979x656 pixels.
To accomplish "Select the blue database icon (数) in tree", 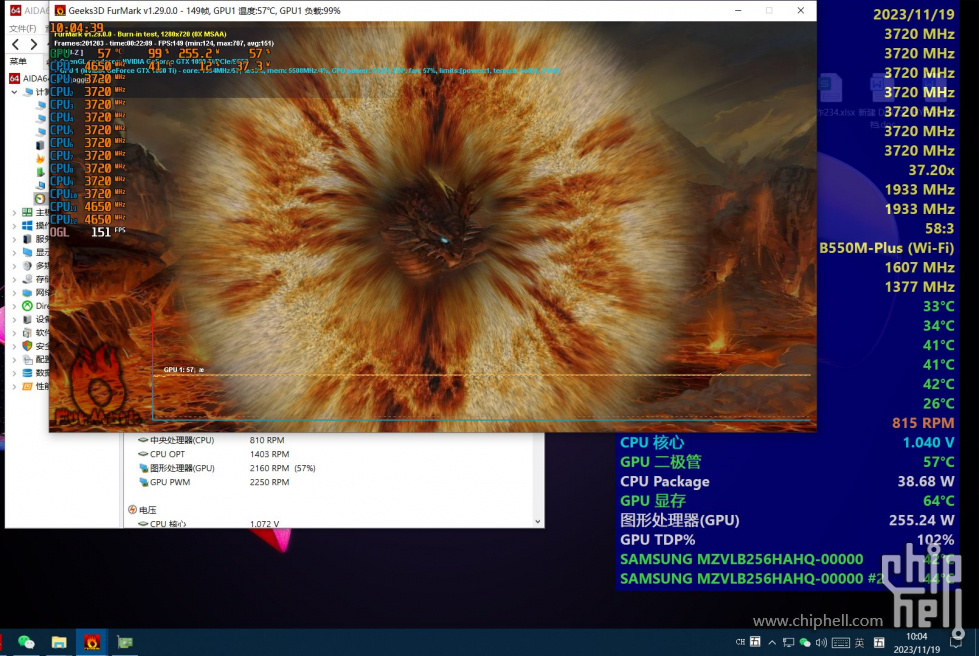I will coord(27,373).
